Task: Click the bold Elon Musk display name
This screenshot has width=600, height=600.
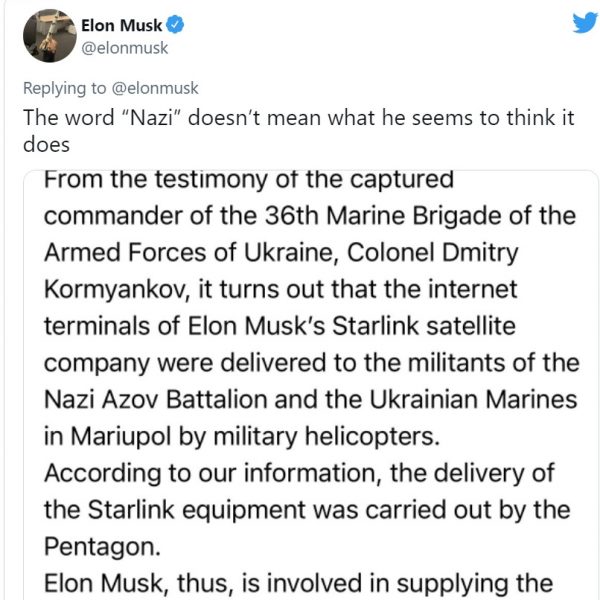Action: click(122, 26)
